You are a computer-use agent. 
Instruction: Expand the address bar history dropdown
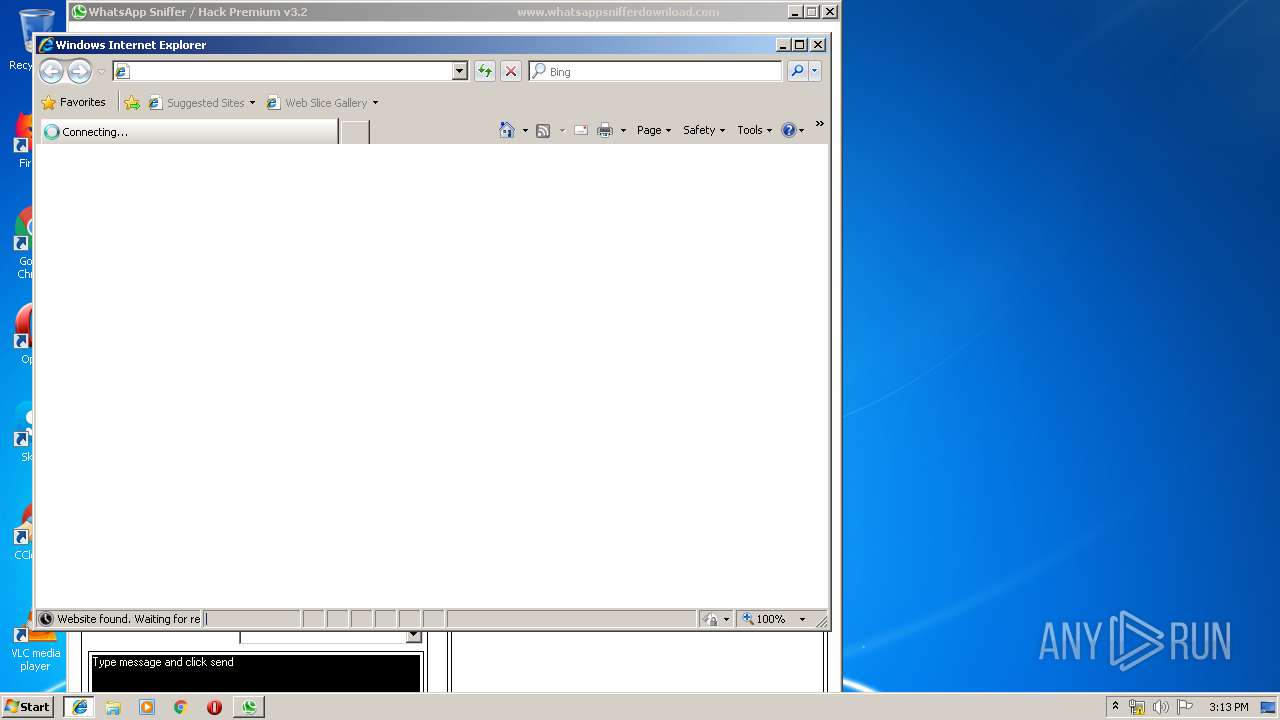click(x=460, y=71)
